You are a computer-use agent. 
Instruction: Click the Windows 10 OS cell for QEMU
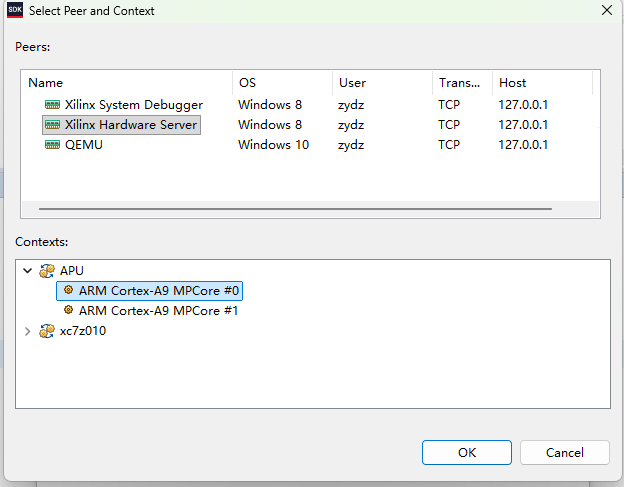coord(273,144)
